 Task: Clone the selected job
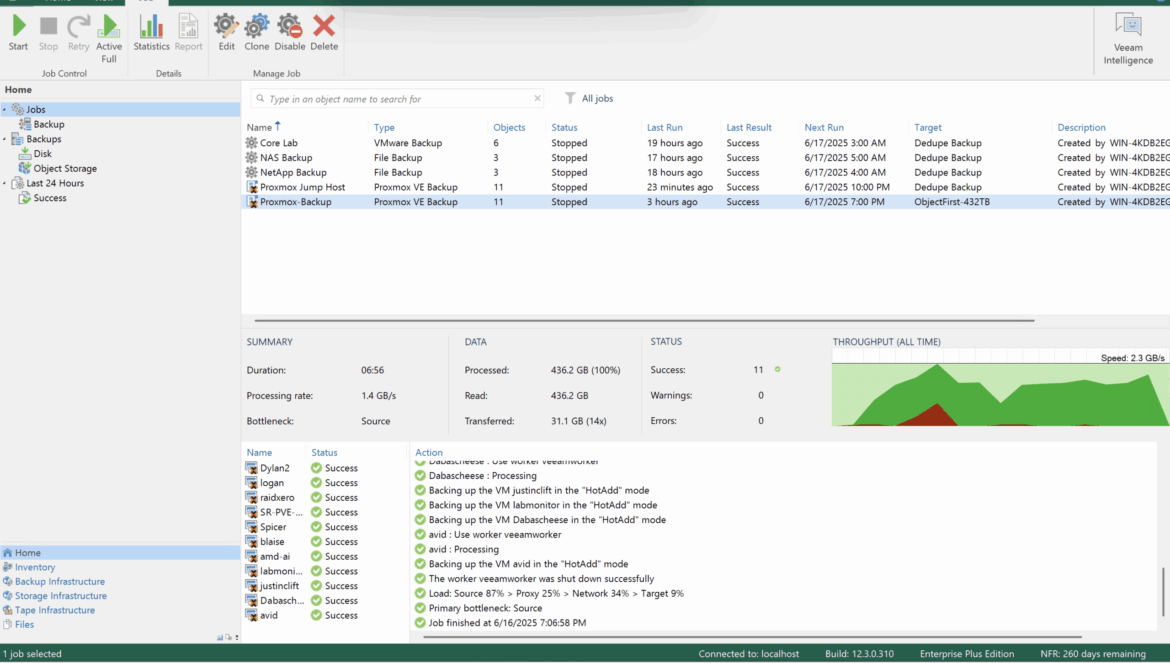click(257, 34)
